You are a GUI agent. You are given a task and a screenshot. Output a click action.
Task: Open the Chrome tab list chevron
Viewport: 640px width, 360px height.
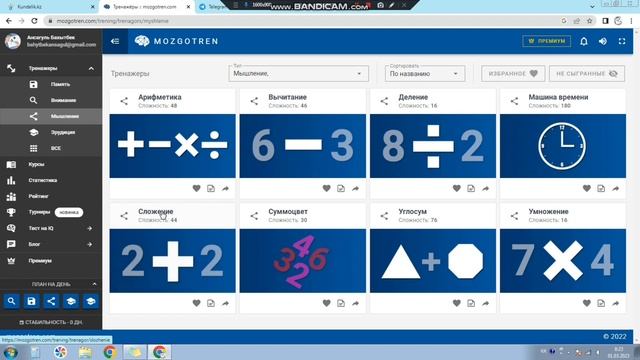click(x=592, y=7)
